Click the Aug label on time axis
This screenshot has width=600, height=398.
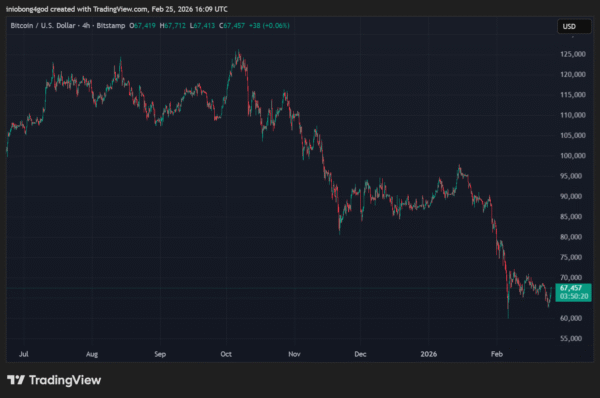92,354
